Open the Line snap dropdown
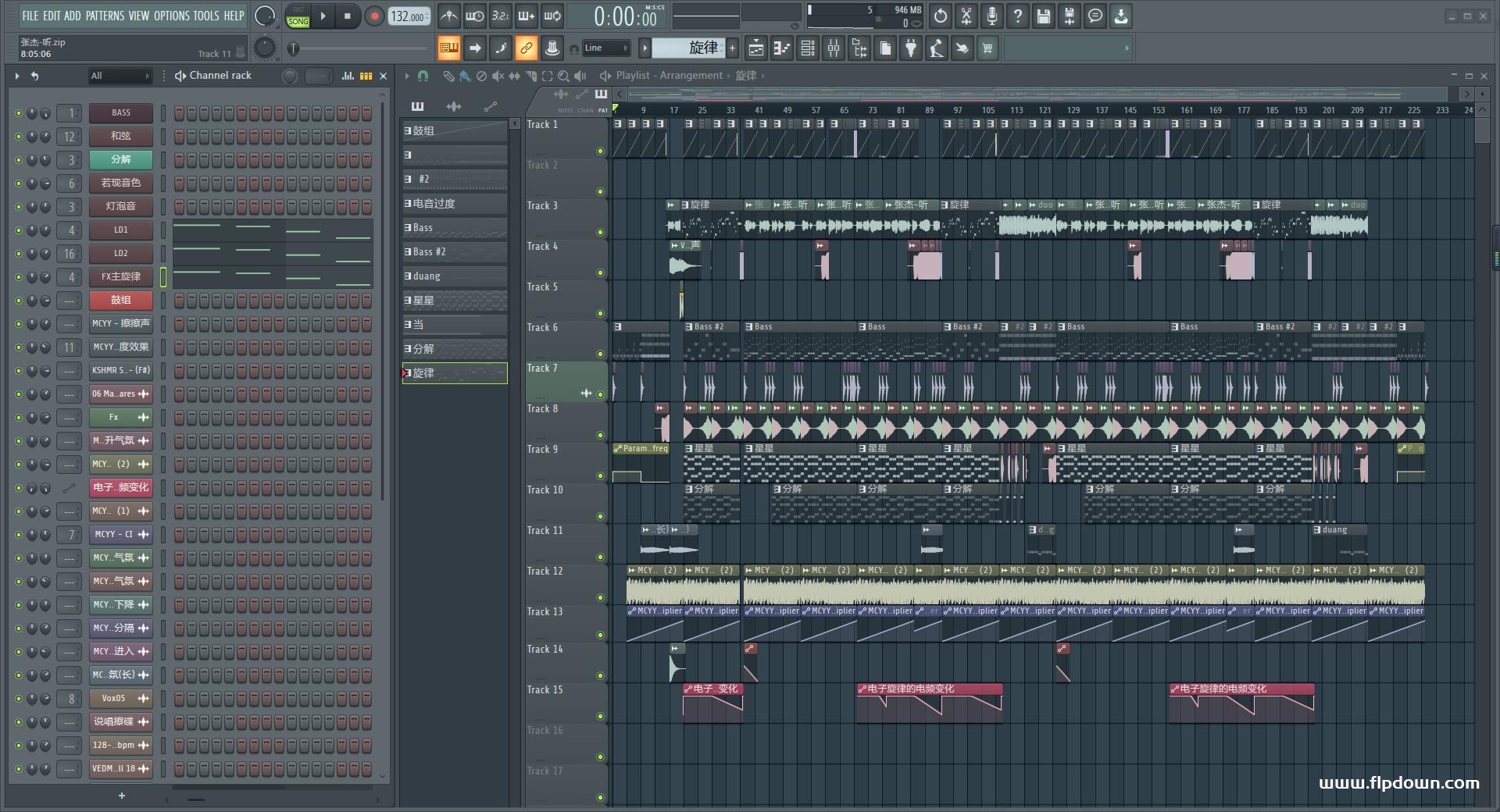 click(x=606, y=48)
